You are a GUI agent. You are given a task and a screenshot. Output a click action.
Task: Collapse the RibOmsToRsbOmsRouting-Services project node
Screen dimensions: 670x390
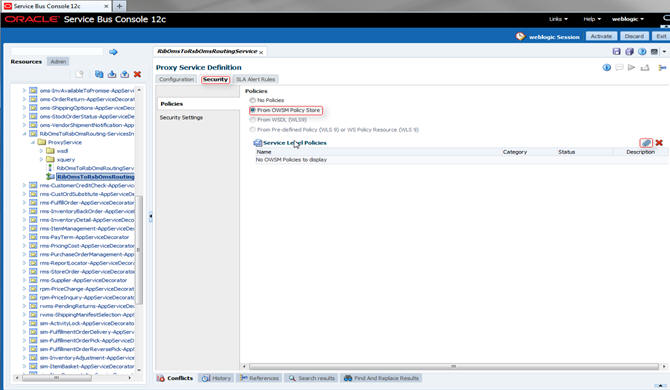24,134
